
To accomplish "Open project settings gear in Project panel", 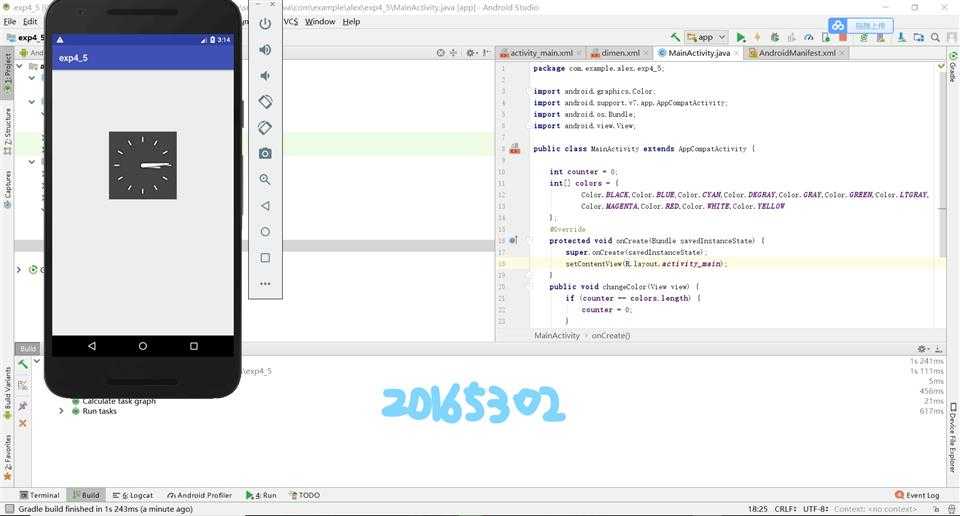I will [470, 53].
